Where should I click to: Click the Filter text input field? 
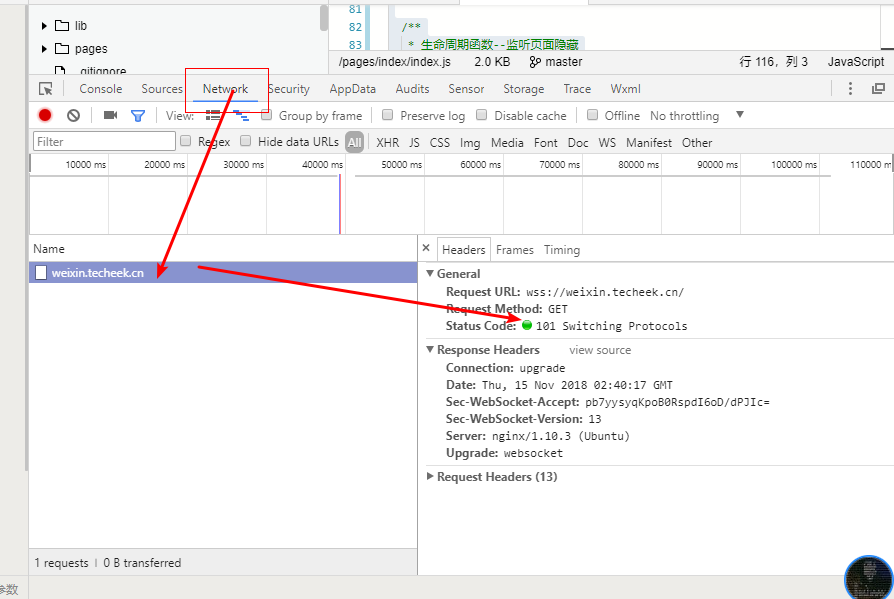(104, 142)
